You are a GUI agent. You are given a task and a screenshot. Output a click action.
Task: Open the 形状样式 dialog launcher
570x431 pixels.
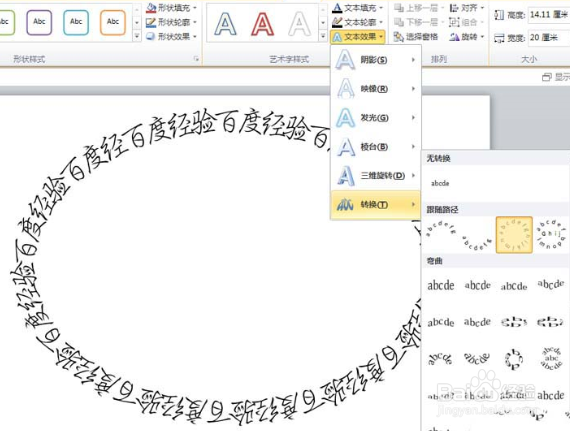point(196,59)
